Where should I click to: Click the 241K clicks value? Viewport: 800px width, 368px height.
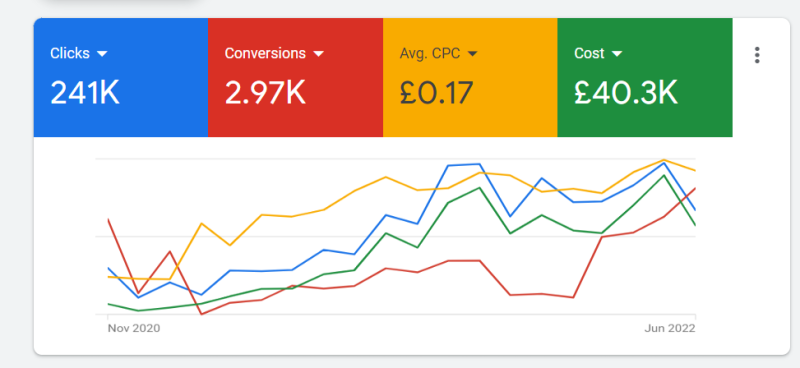point(85,93)
